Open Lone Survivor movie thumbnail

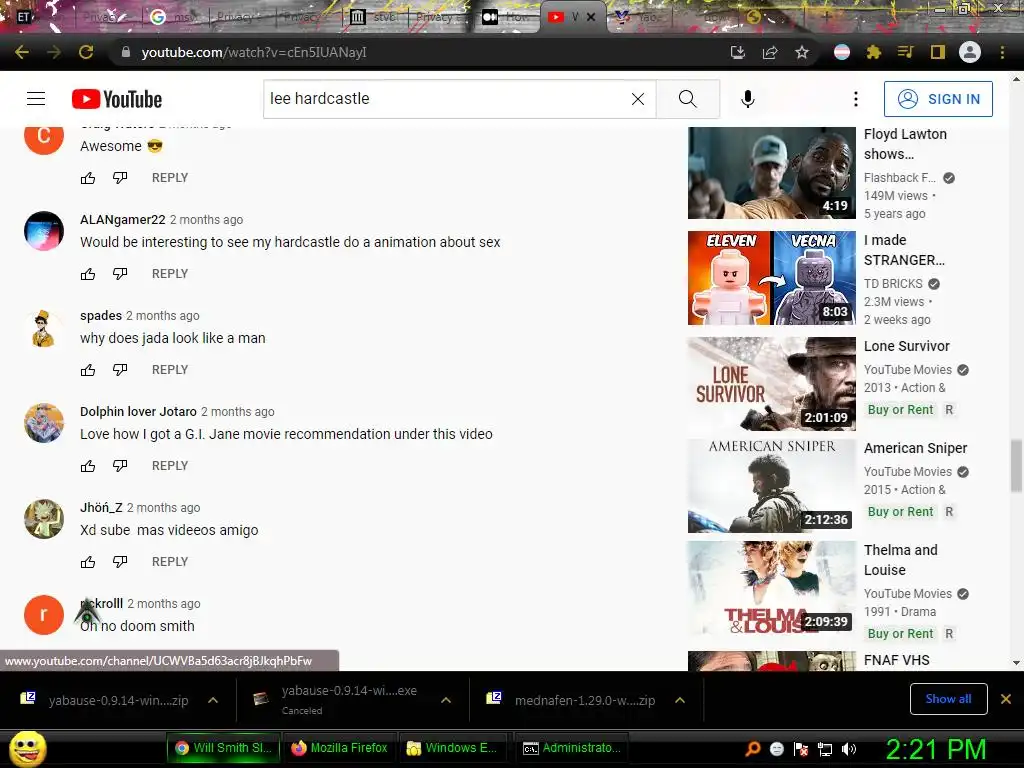pos(771,384)
